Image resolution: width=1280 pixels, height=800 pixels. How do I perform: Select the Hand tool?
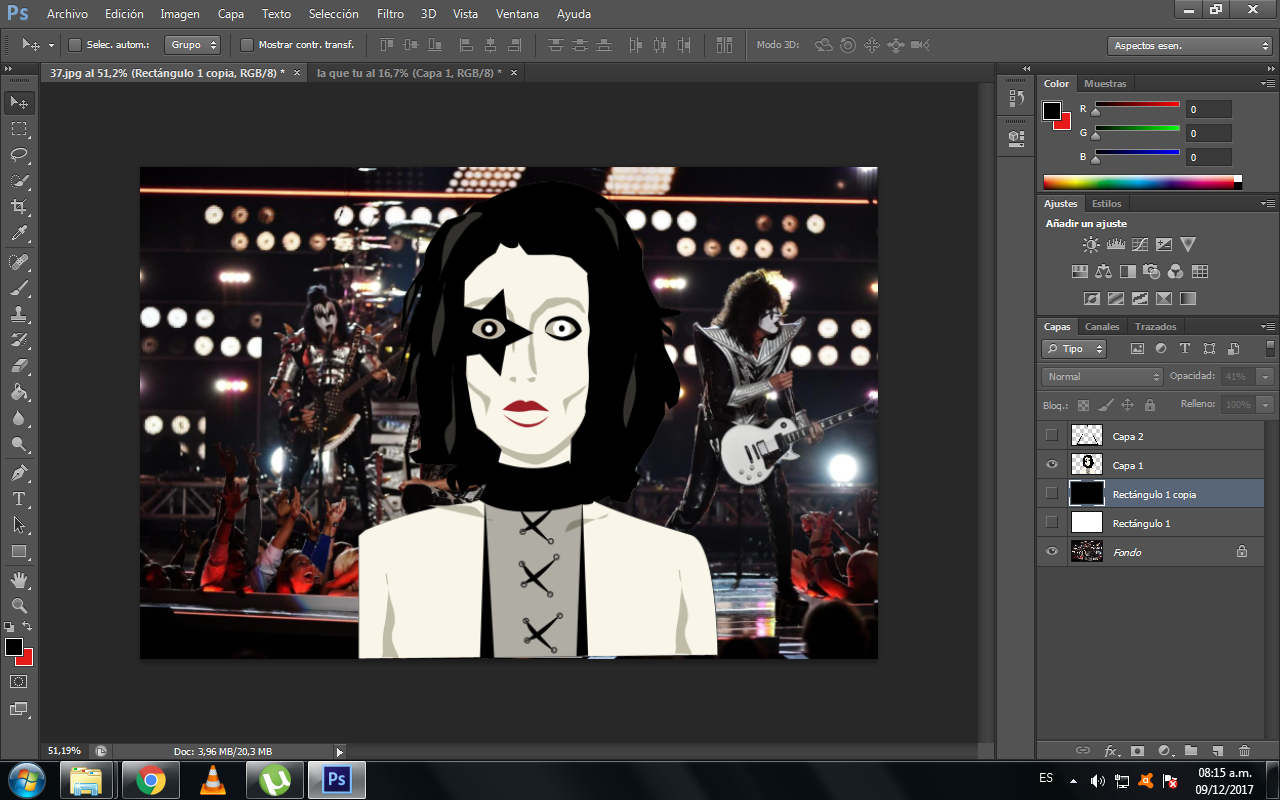[x=19, y=580]
